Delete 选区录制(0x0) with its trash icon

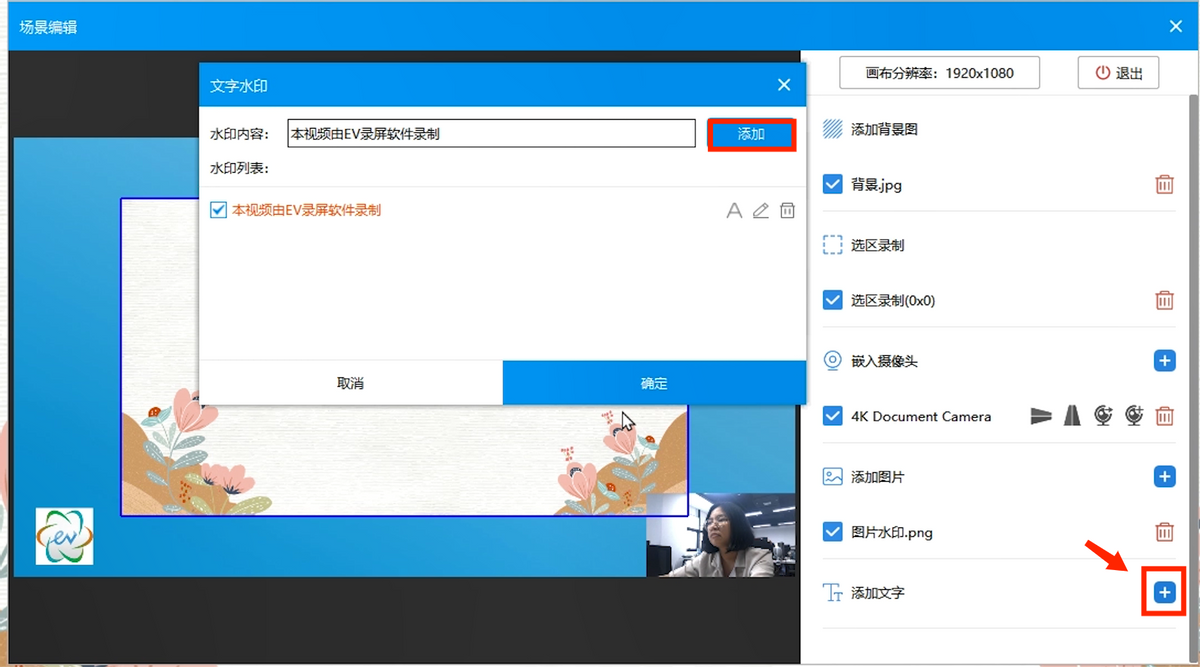pos(1164,300)
